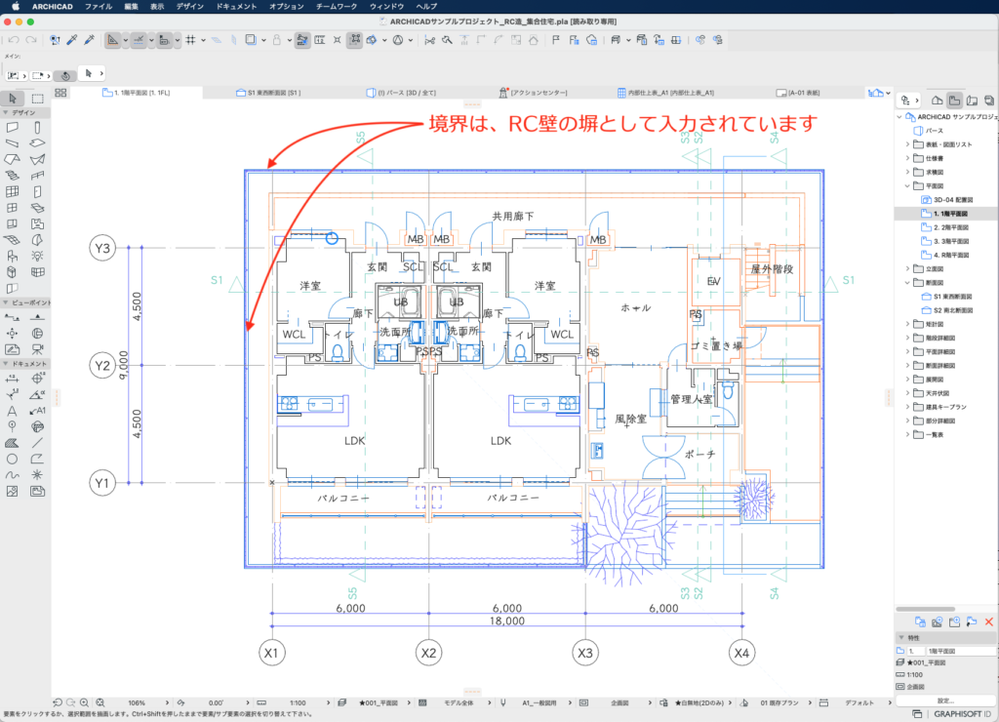Select the Section tool under ビューポイント
This screenshot has width=999, height=722.
(x=12, y=317)
